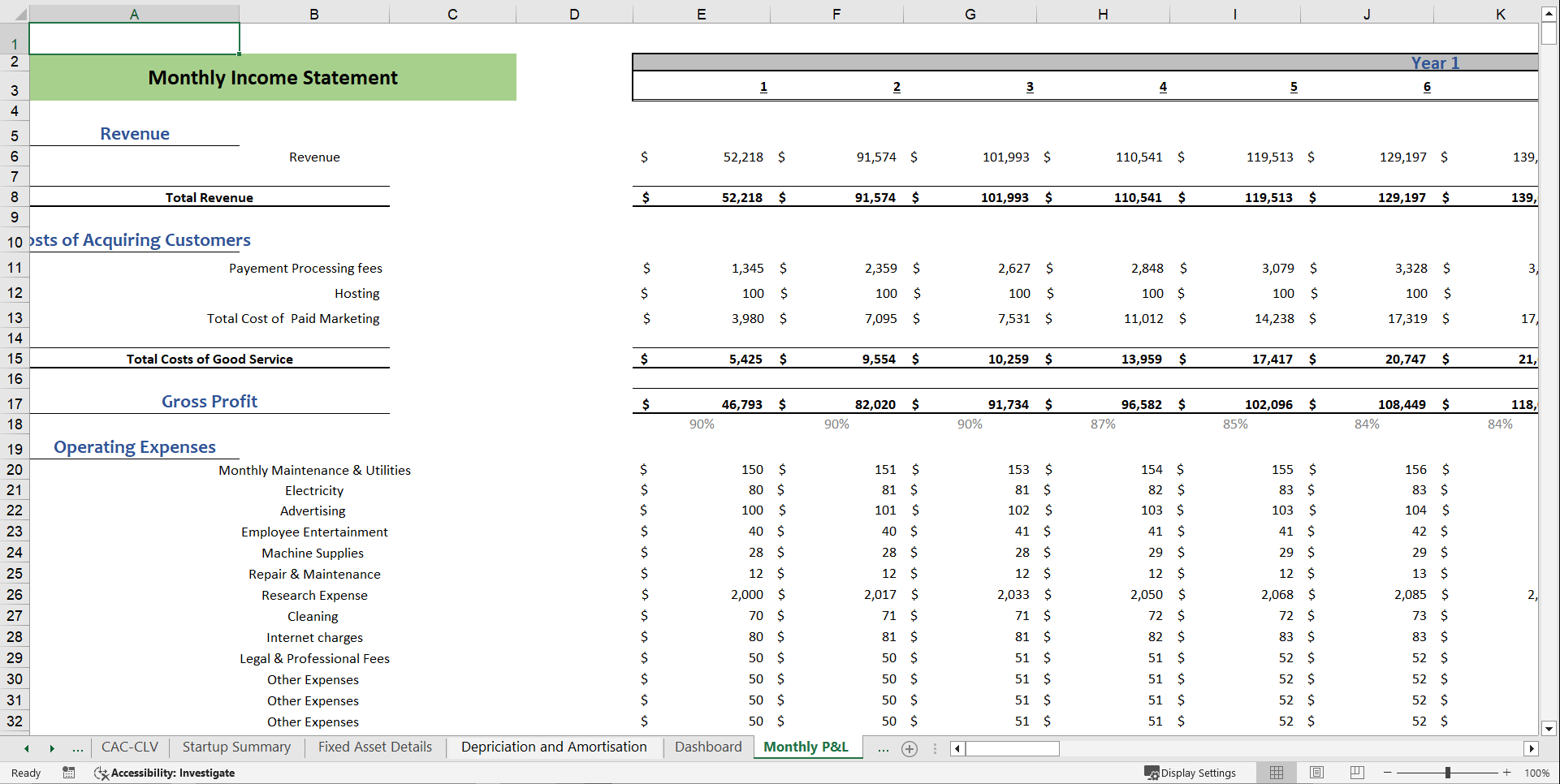Click marketing cost value 17,319
Image resolution: width=1560 pixels, height=784 pixels.
point(1407,318)
